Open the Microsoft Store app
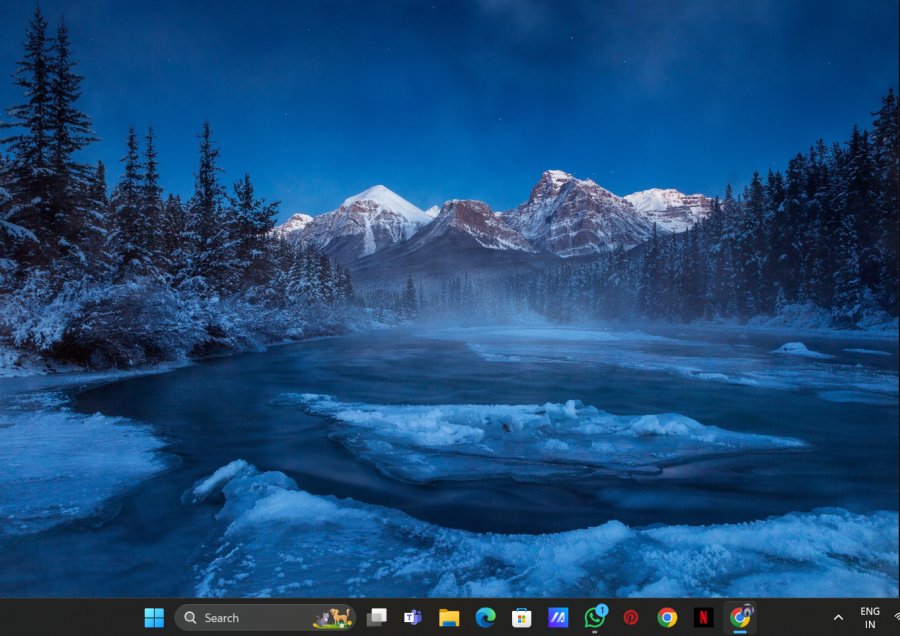 pyautogui.click(x=521, y=618)
